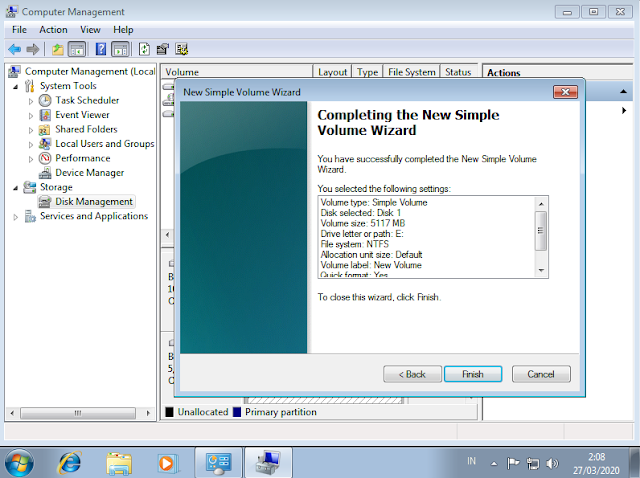Click the Task Scheduler clock icon

pyautogui.click(x=45, y=100)
